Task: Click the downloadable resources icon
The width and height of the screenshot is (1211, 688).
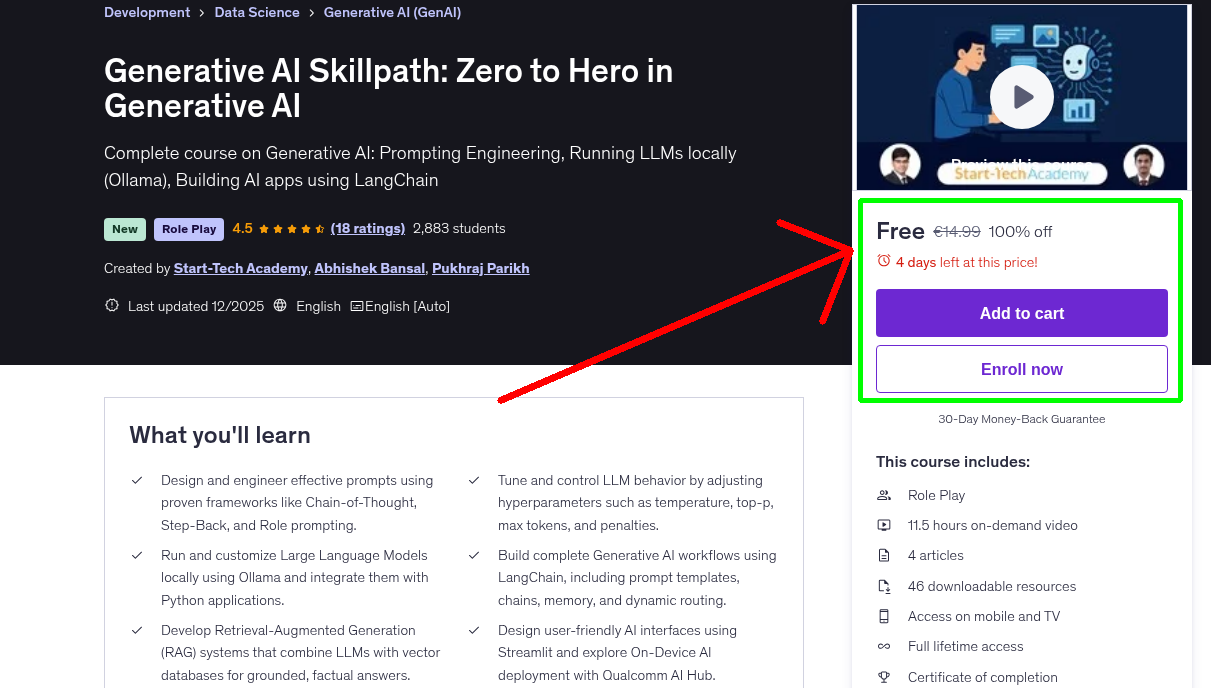Action: coord(884,585)
